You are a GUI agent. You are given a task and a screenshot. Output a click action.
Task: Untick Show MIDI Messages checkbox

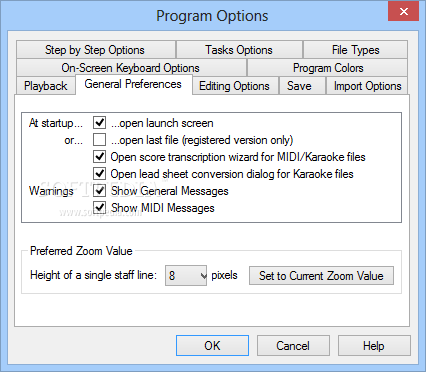click(100, 208)
